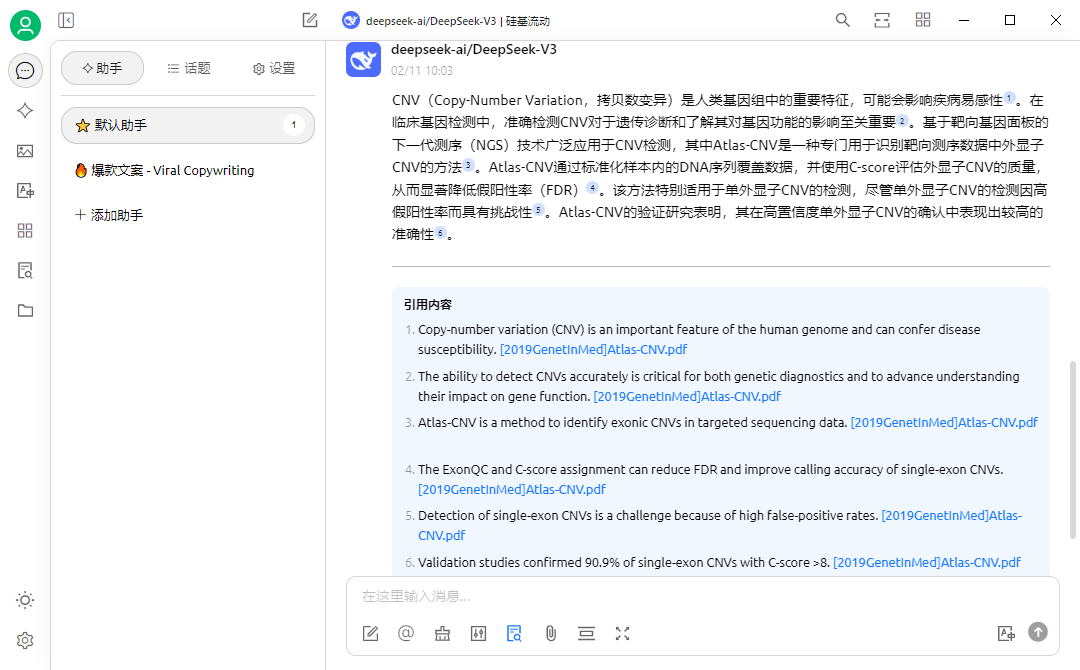Open the DeepSeek-V3 model selector
The height and width of the screenshot is (670, 1080).
point(446,21)
